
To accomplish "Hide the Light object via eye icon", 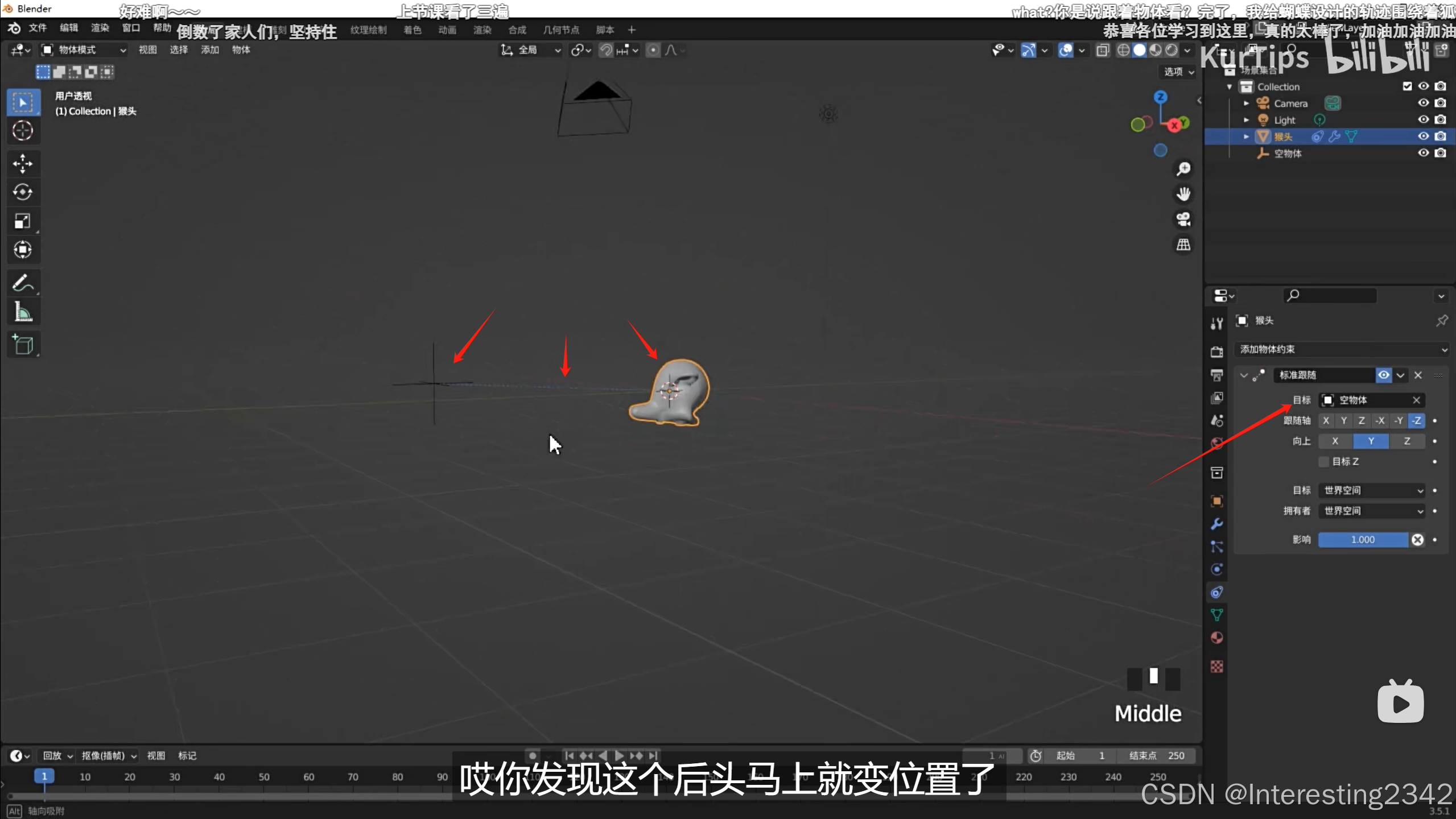I will pos(1423,119).
